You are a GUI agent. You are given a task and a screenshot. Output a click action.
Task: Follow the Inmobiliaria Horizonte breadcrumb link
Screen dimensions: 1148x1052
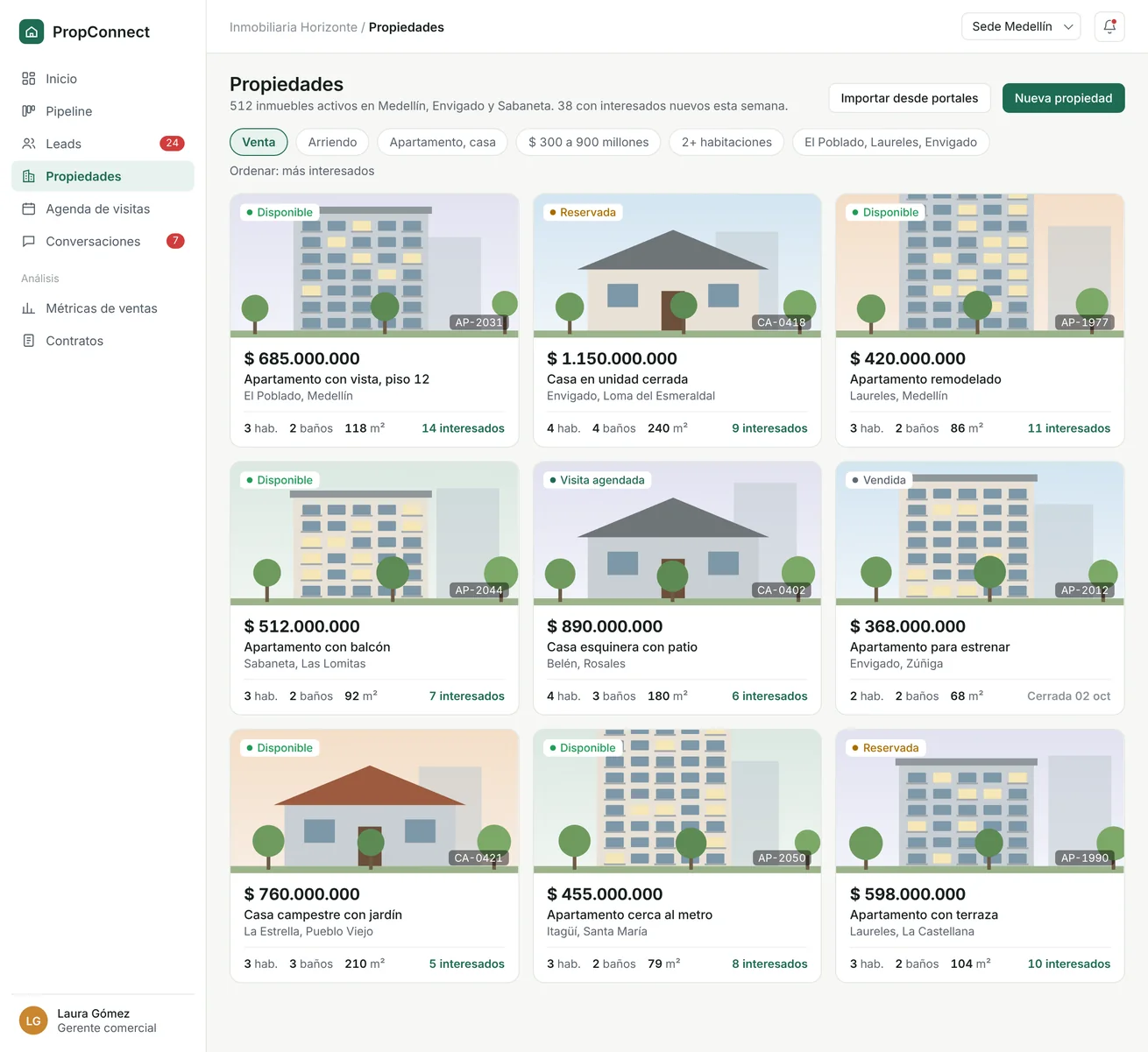click(x=294, y=27)
